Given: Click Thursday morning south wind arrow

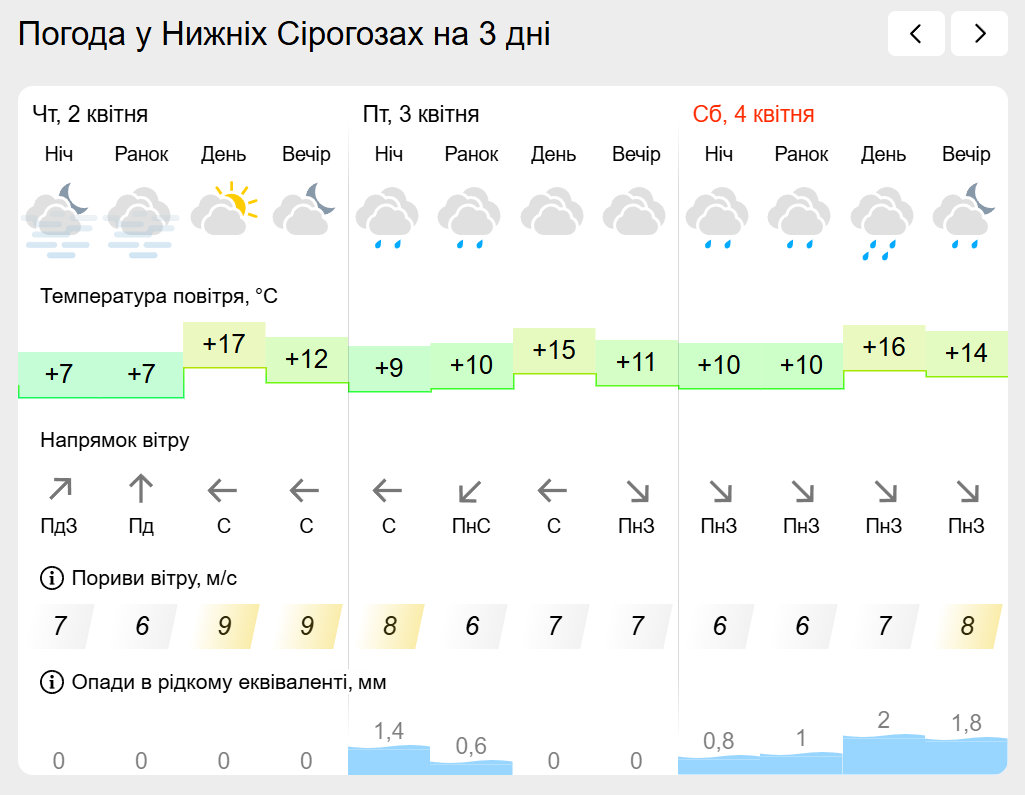Looking at the screenshot, I should [x=141, y=490].
